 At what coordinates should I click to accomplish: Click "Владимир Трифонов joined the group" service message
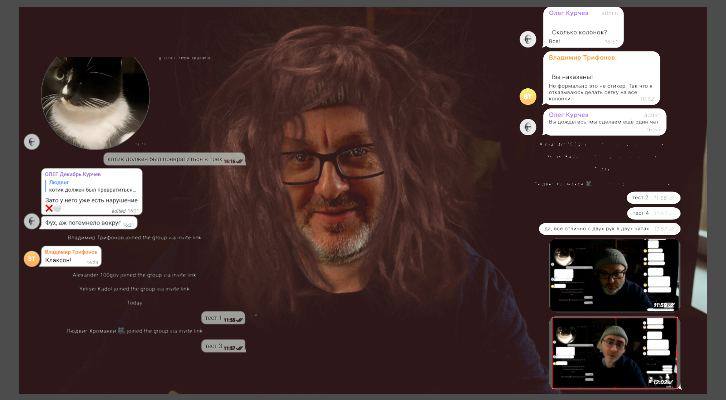pos(134,238)
